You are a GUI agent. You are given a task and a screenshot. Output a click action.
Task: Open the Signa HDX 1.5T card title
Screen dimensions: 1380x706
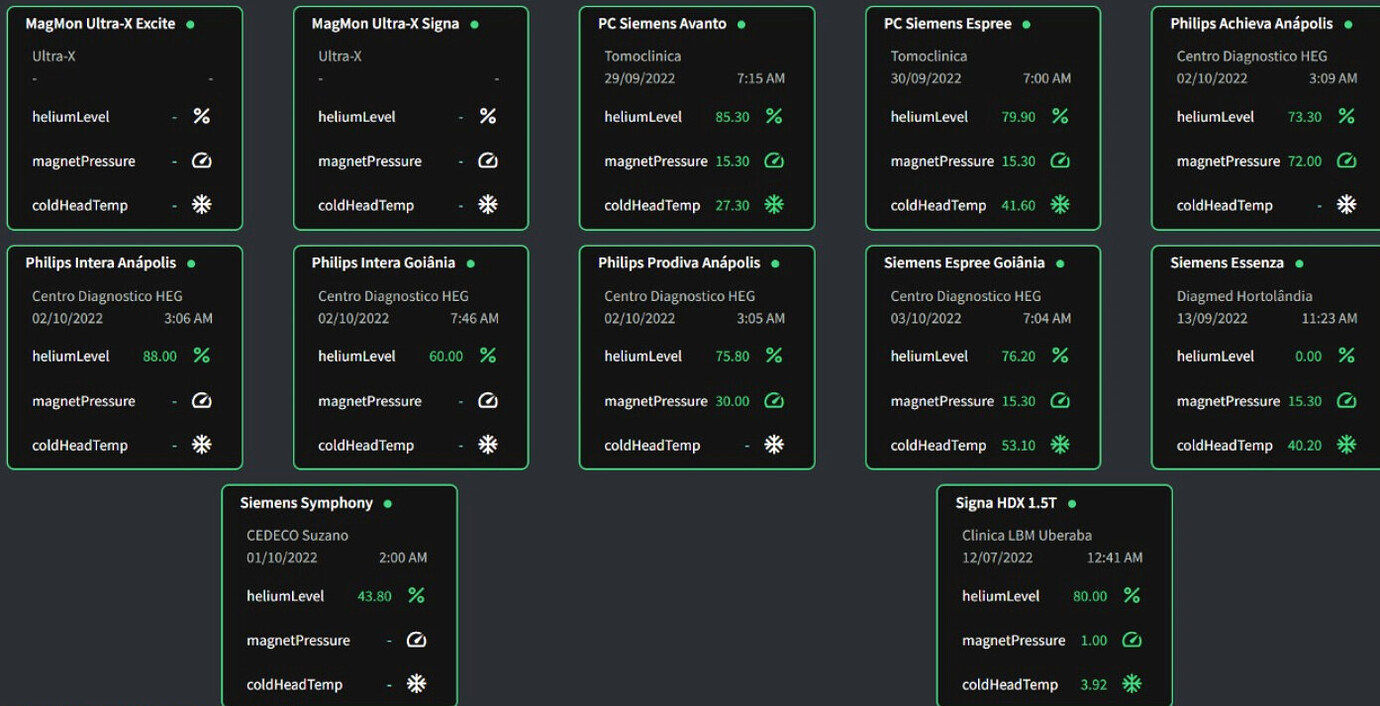coord(1006,503)
